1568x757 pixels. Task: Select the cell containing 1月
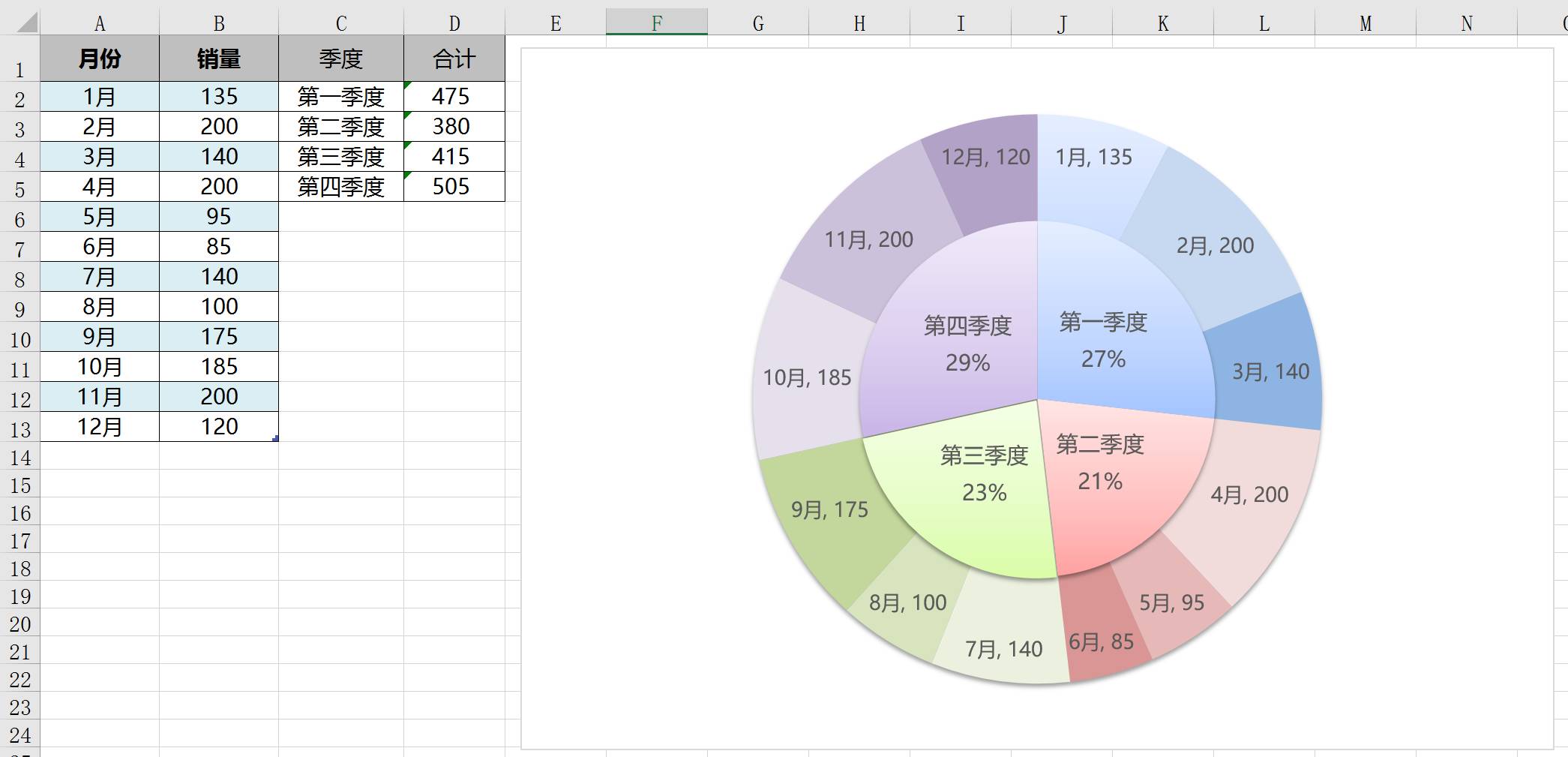[x=100, y=97]
